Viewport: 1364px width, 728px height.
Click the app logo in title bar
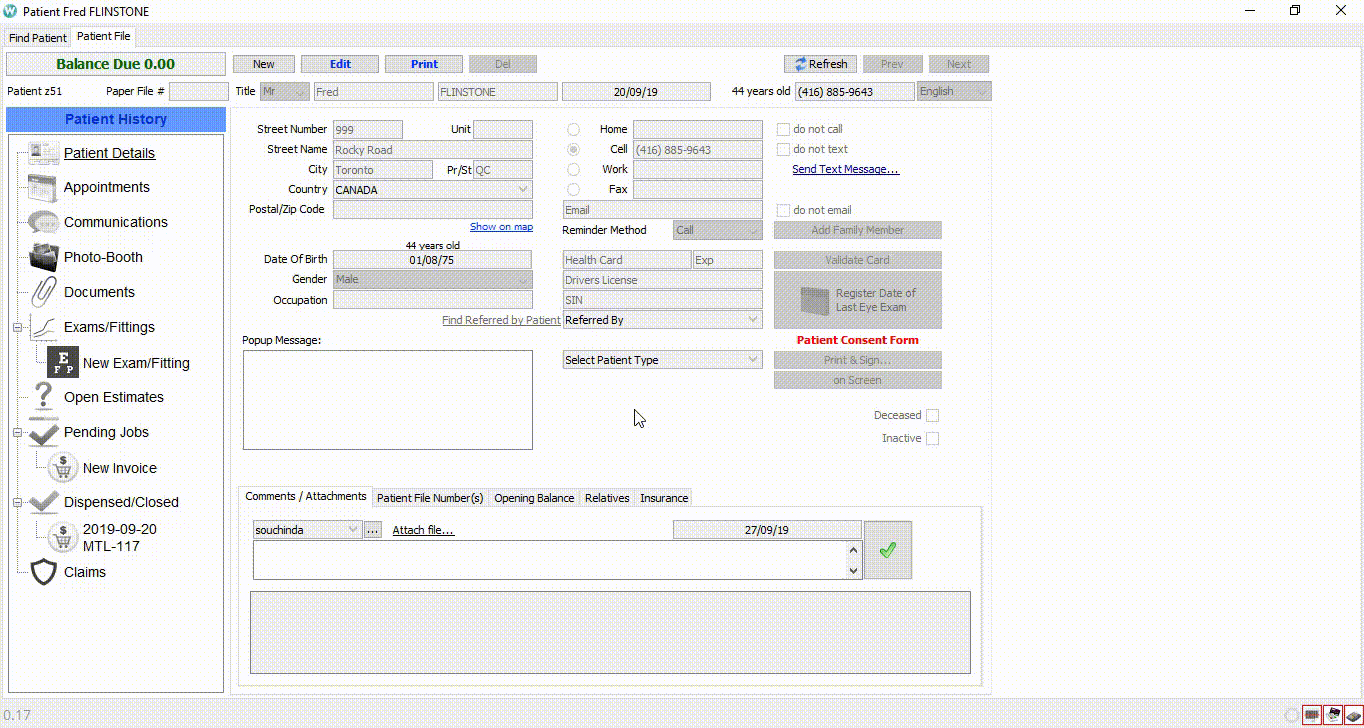(x=11, y=10)
